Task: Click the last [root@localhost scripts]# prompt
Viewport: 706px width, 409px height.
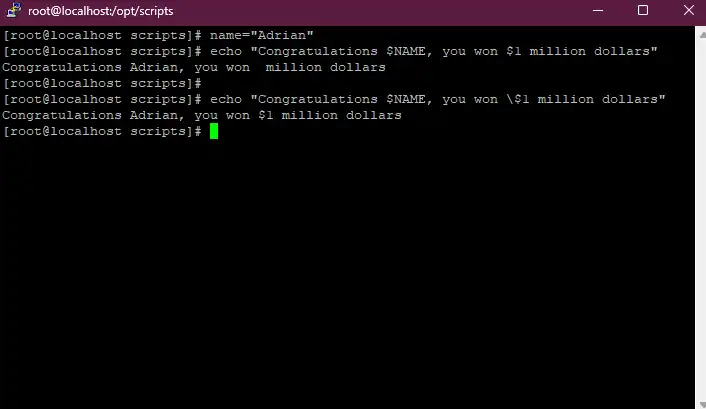Action: point(102,132)
